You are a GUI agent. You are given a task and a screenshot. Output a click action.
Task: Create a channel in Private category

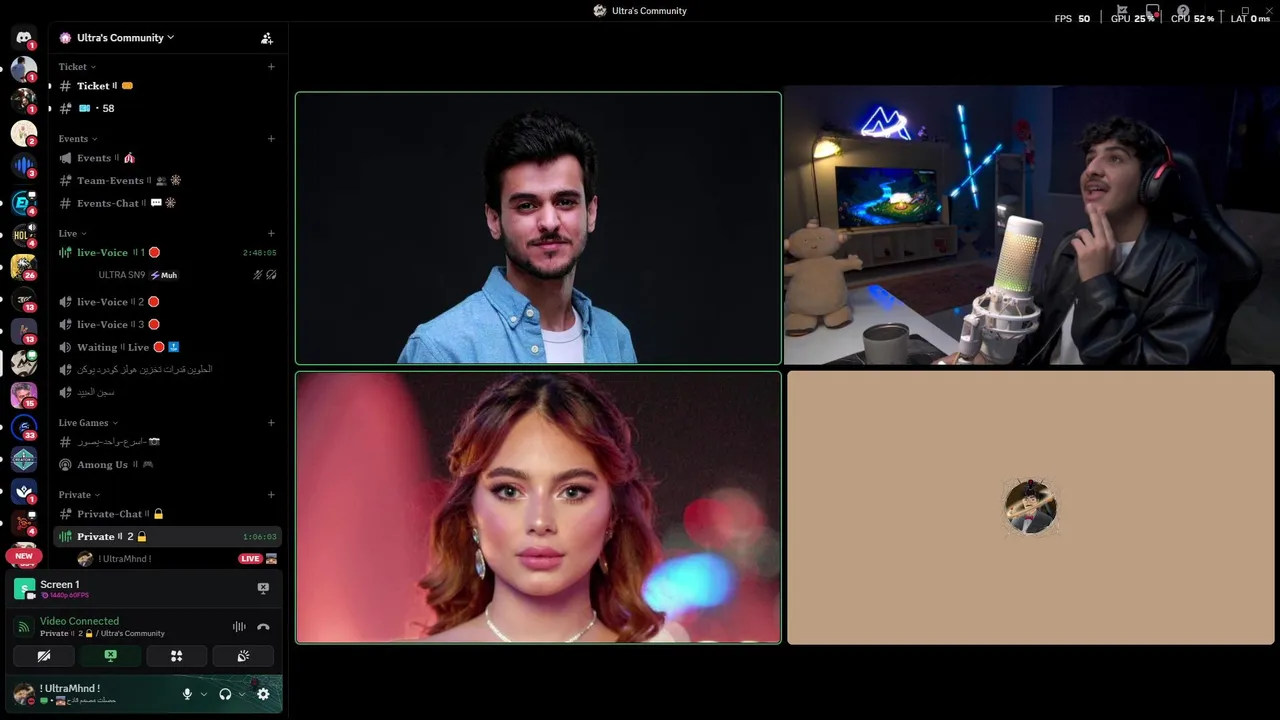point(271,495)
